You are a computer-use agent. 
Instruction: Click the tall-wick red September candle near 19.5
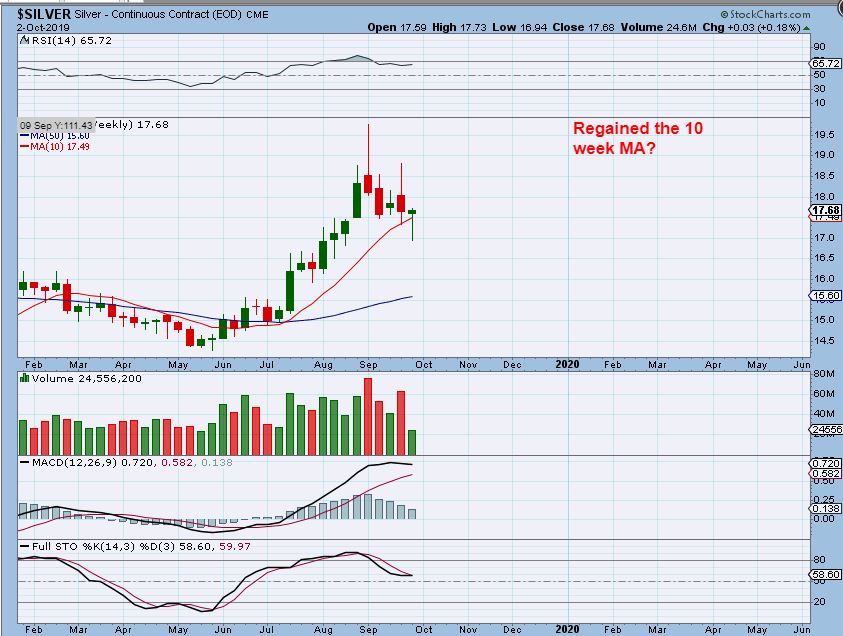click(x=368, y=183)
